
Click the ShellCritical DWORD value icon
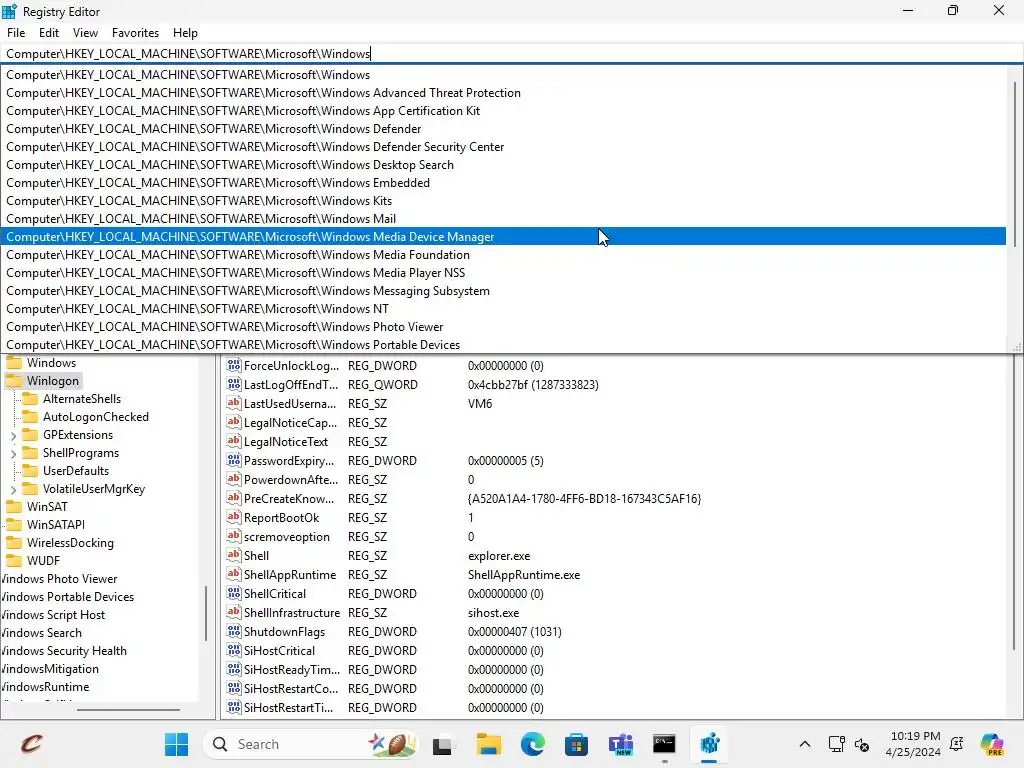pos(234,594)
